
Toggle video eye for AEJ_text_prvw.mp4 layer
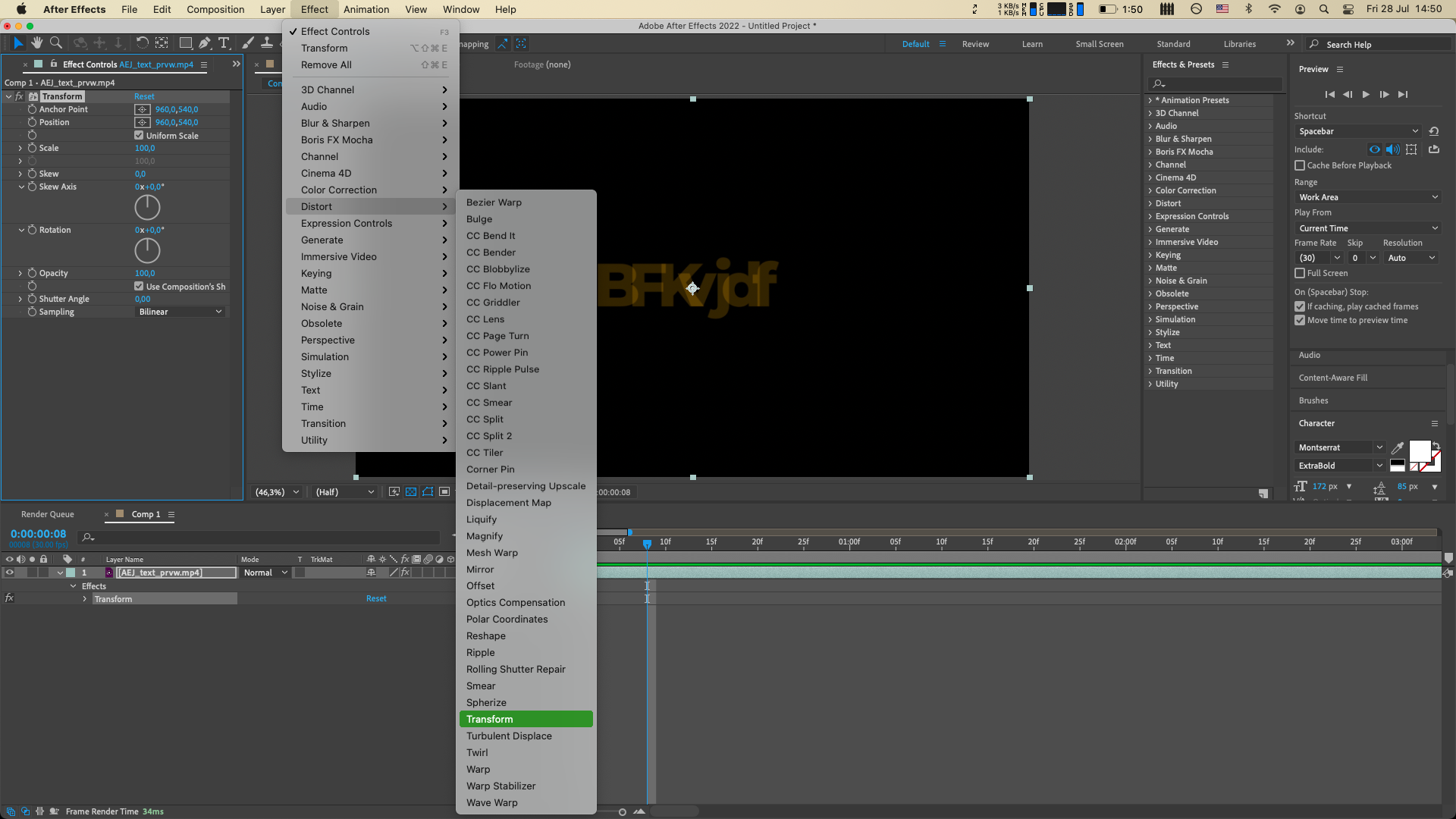click(10, 573)
